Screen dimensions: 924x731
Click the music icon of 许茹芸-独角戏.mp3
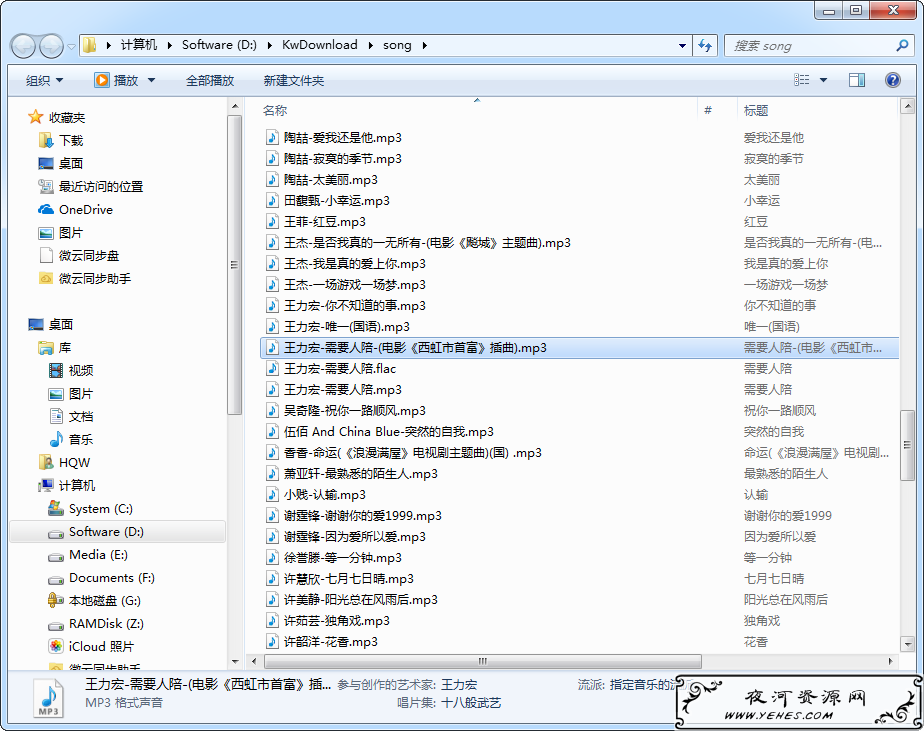tap(272, 621)
